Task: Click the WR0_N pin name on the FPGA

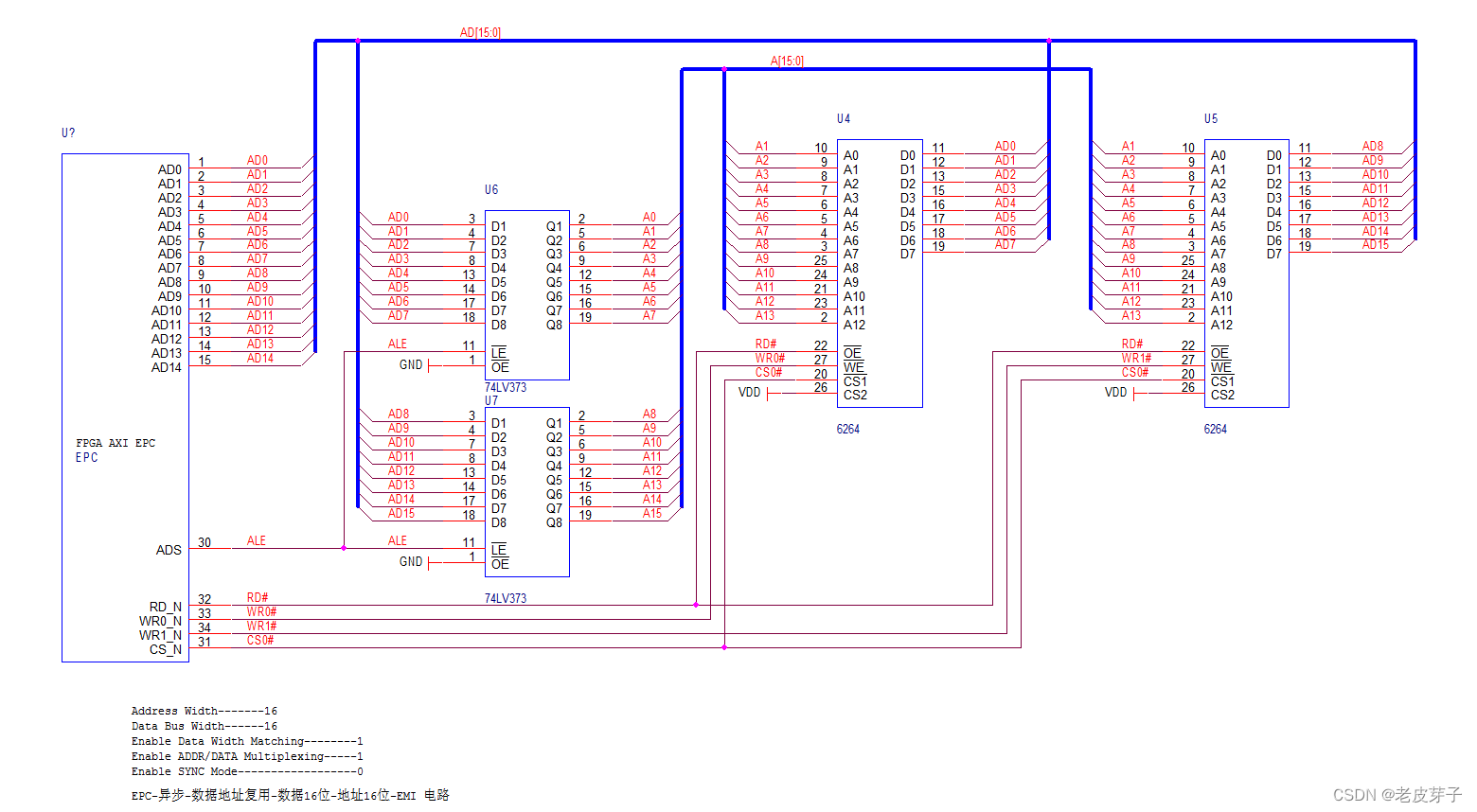Action: 160,621
